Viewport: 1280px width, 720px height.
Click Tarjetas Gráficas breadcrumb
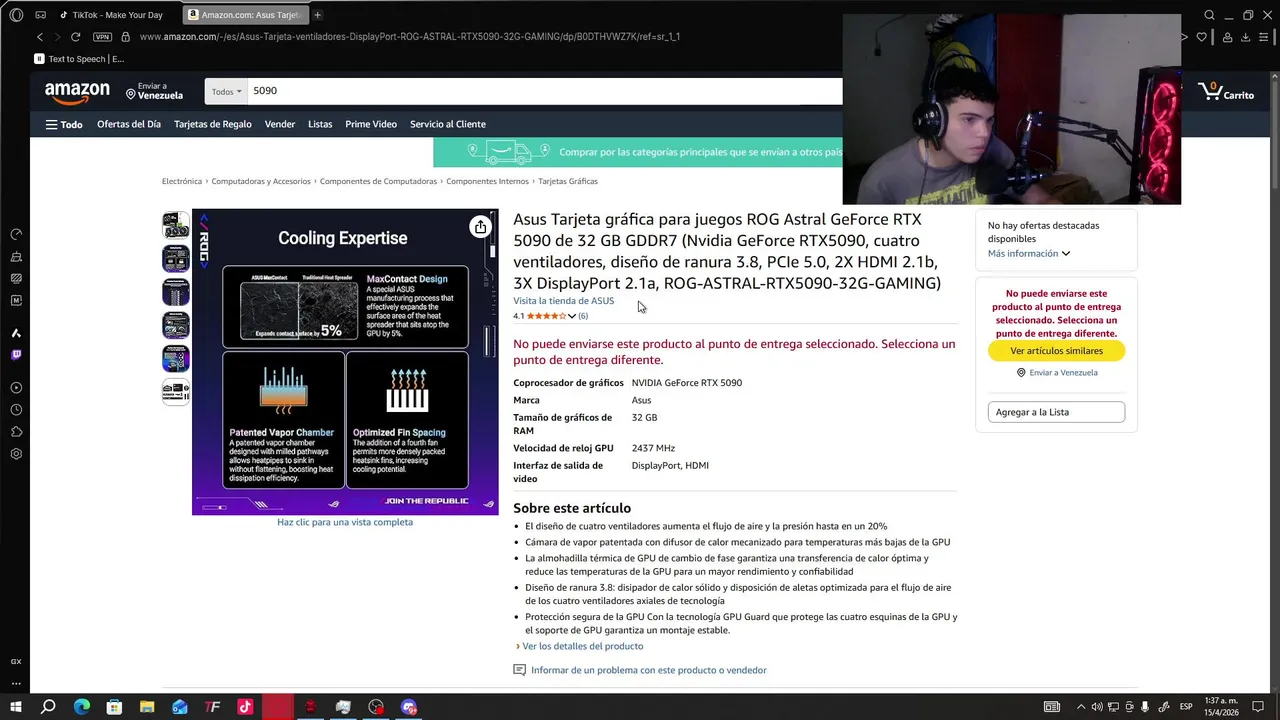pyautogui.click(x=568, y=181)
